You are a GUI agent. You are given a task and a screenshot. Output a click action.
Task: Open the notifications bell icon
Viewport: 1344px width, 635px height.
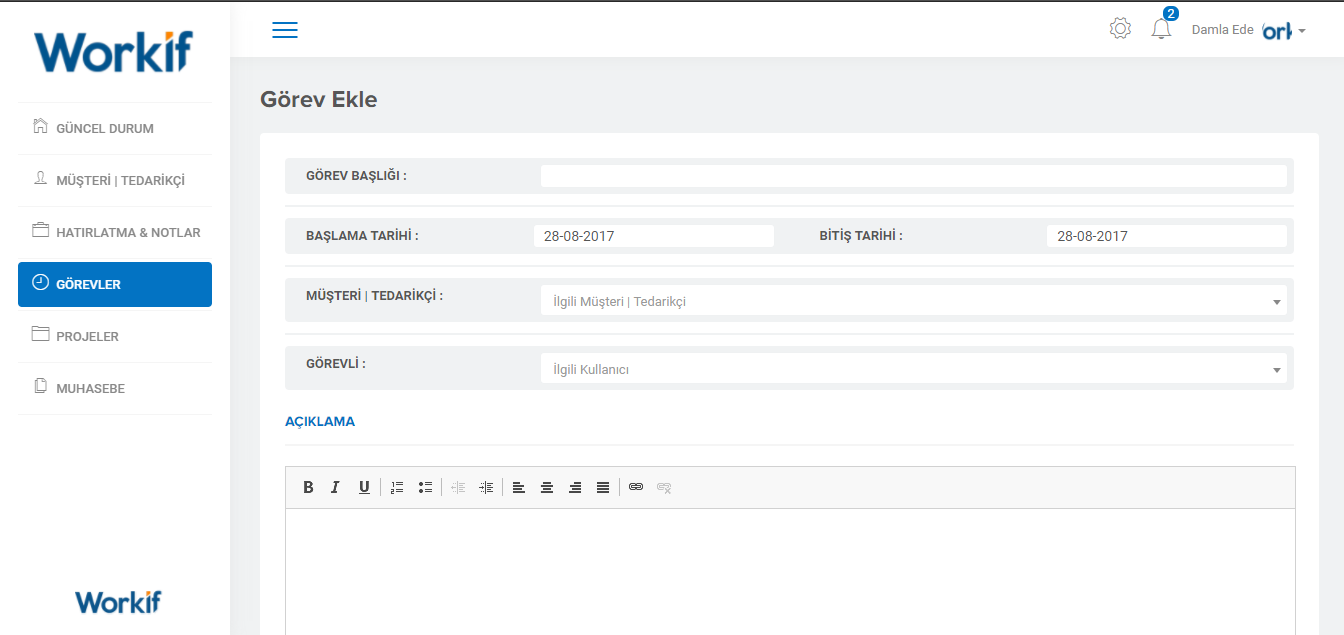tap(1161, 29)
